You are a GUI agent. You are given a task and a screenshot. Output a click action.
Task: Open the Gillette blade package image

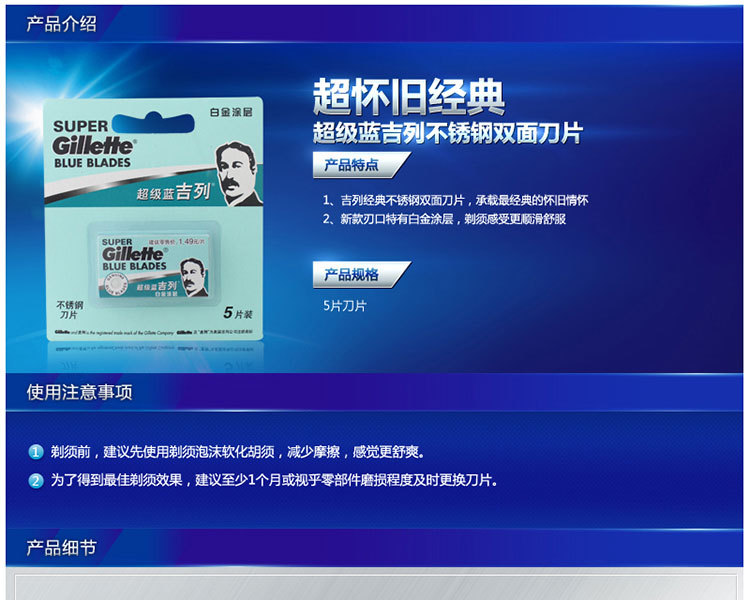(154, 219)
